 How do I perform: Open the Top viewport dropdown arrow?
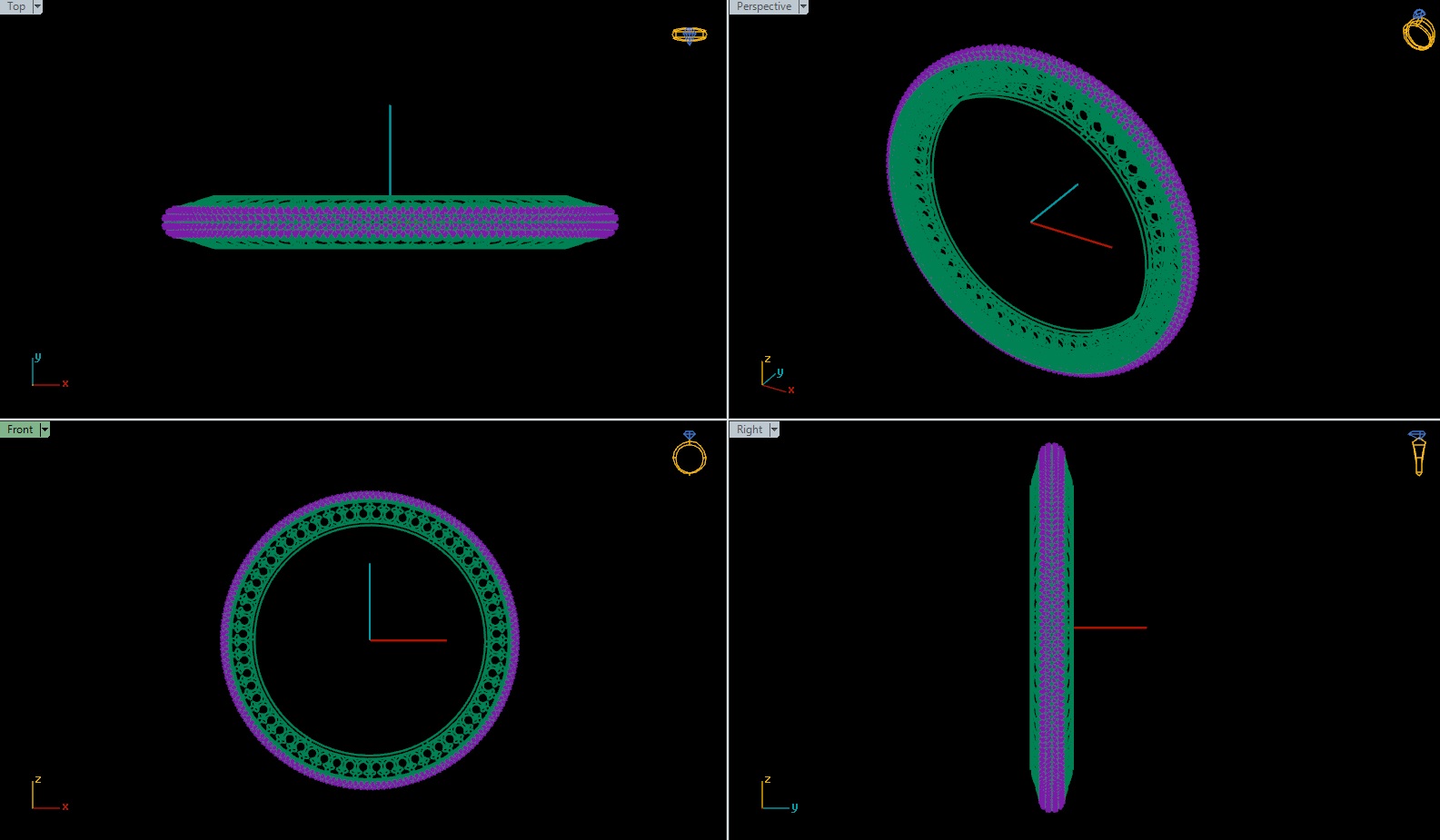pyautogui.click(x=37, y=6)
